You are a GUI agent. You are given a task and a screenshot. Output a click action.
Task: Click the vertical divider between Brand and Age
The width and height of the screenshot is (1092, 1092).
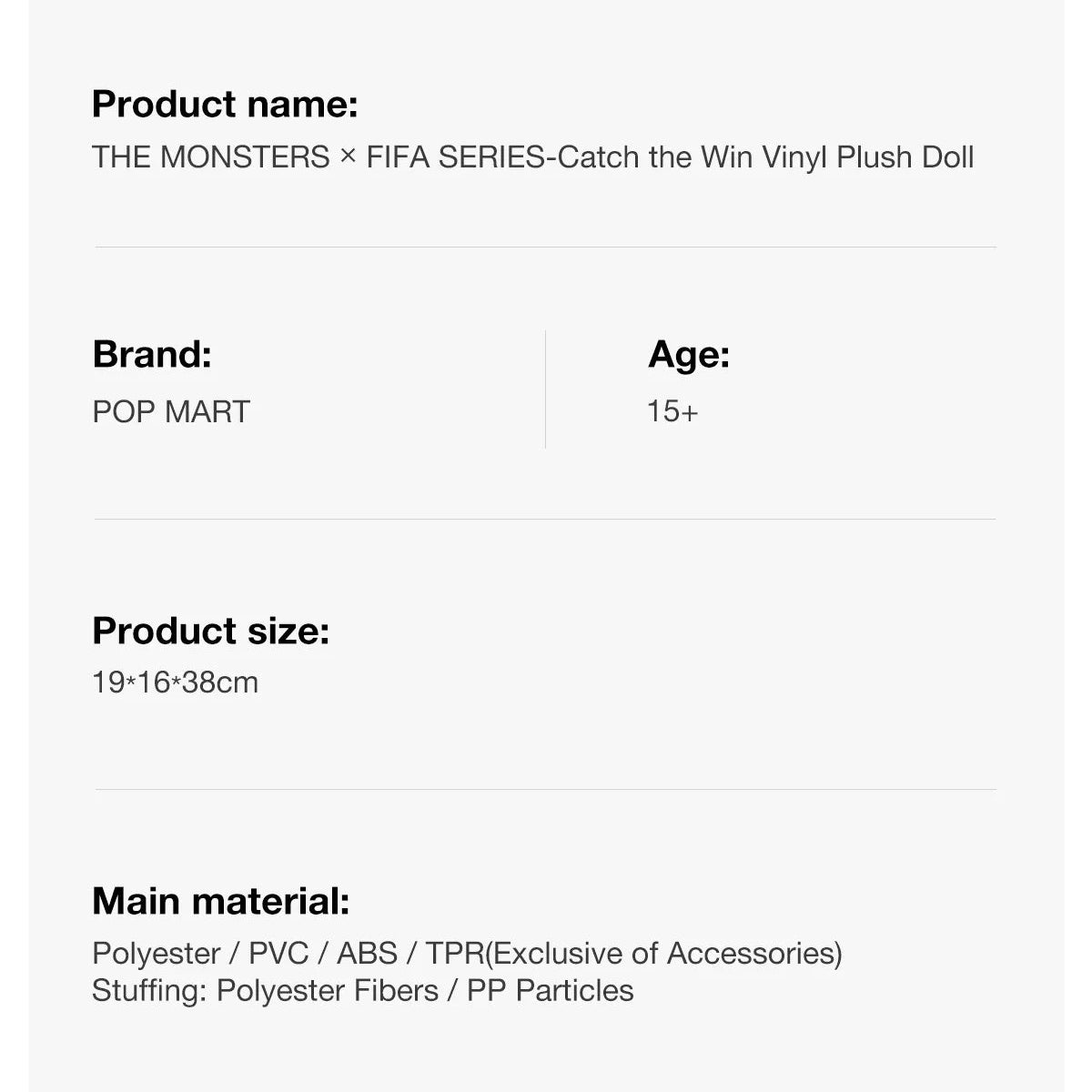click(x=545, y=389)
